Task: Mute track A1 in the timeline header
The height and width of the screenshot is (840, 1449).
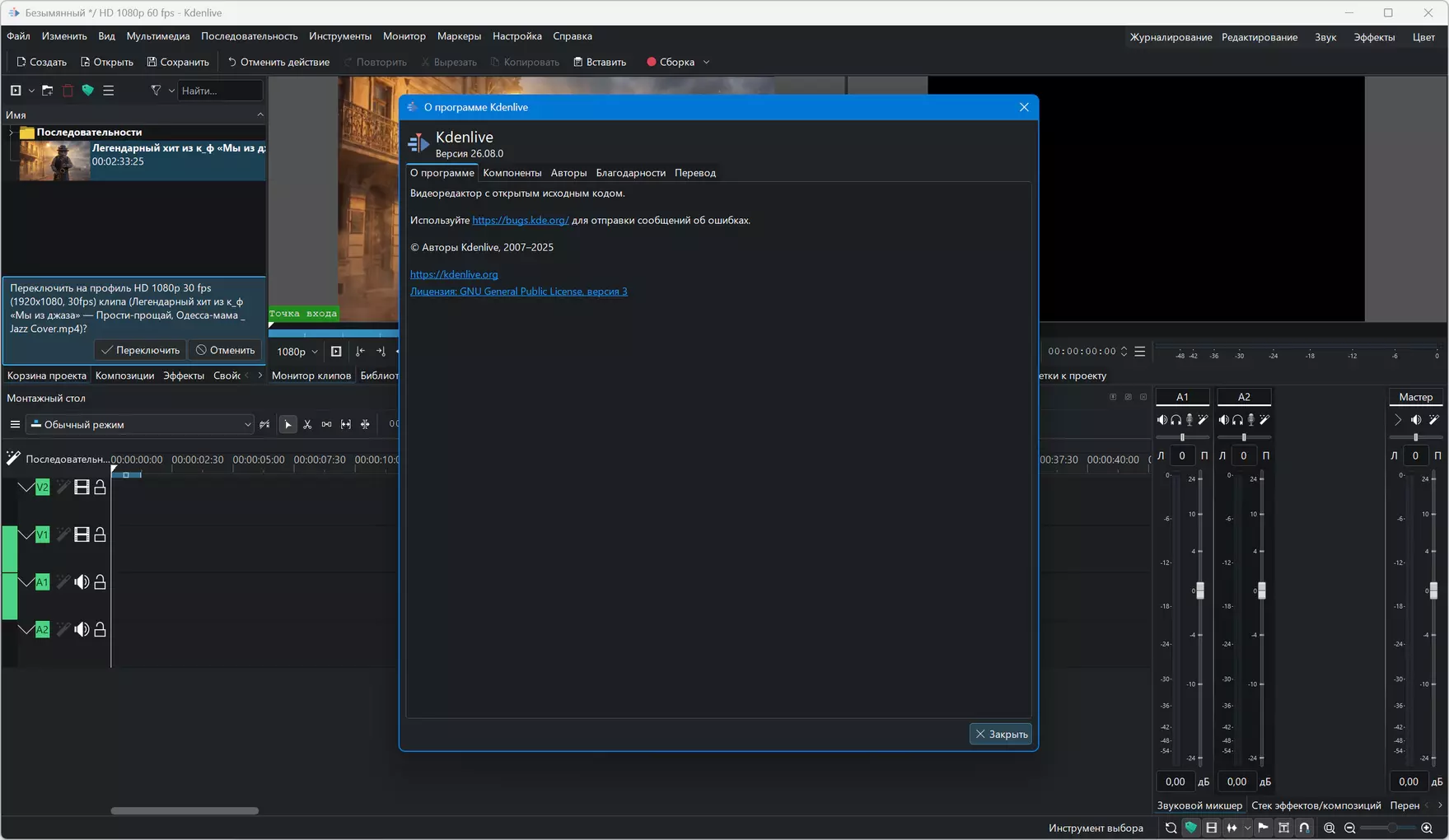Action: tap(82, 582)
